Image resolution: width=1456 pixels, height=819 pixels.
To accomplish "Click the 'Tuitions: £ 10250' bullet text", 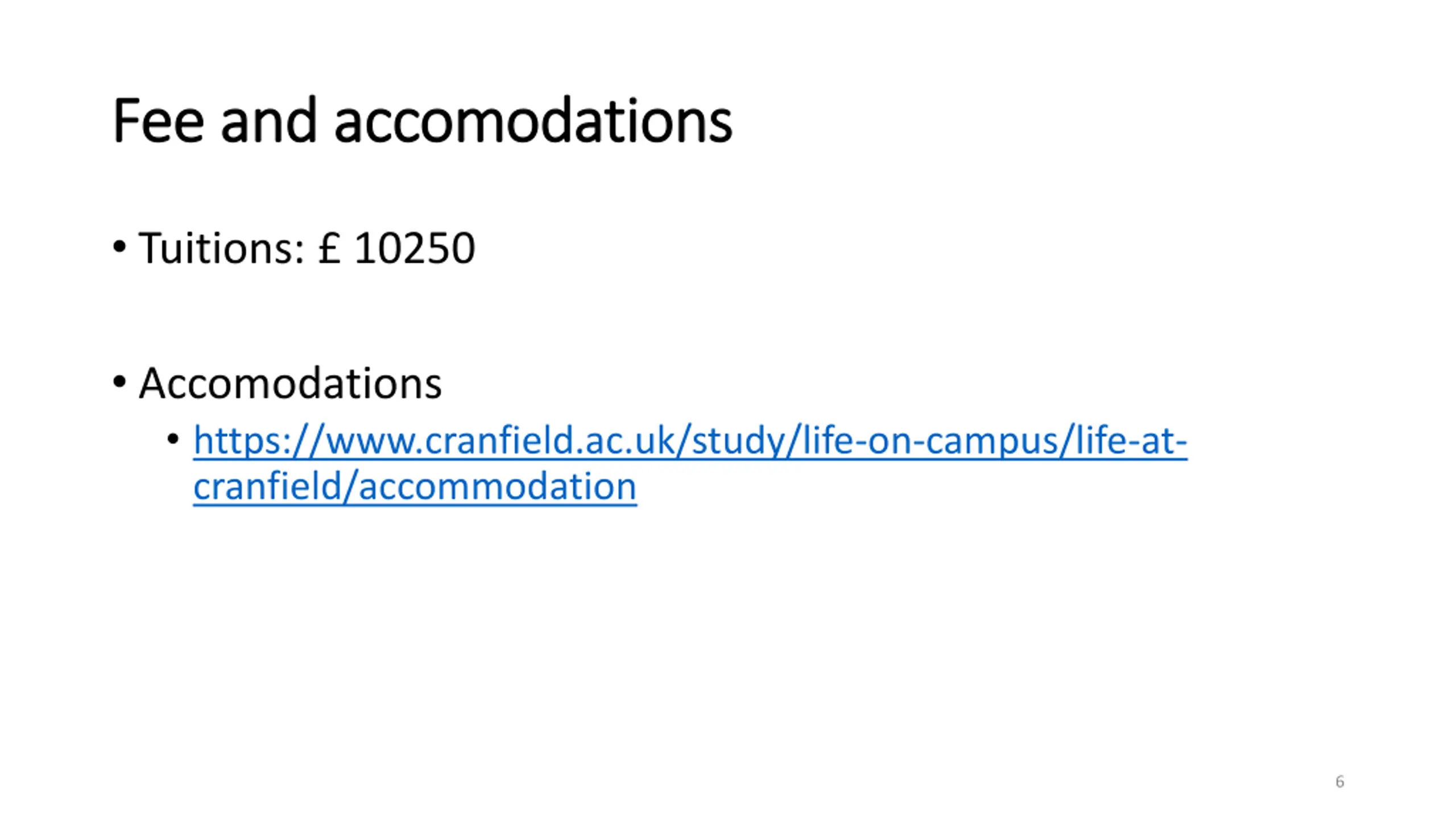I will click(x=307, y=249).
